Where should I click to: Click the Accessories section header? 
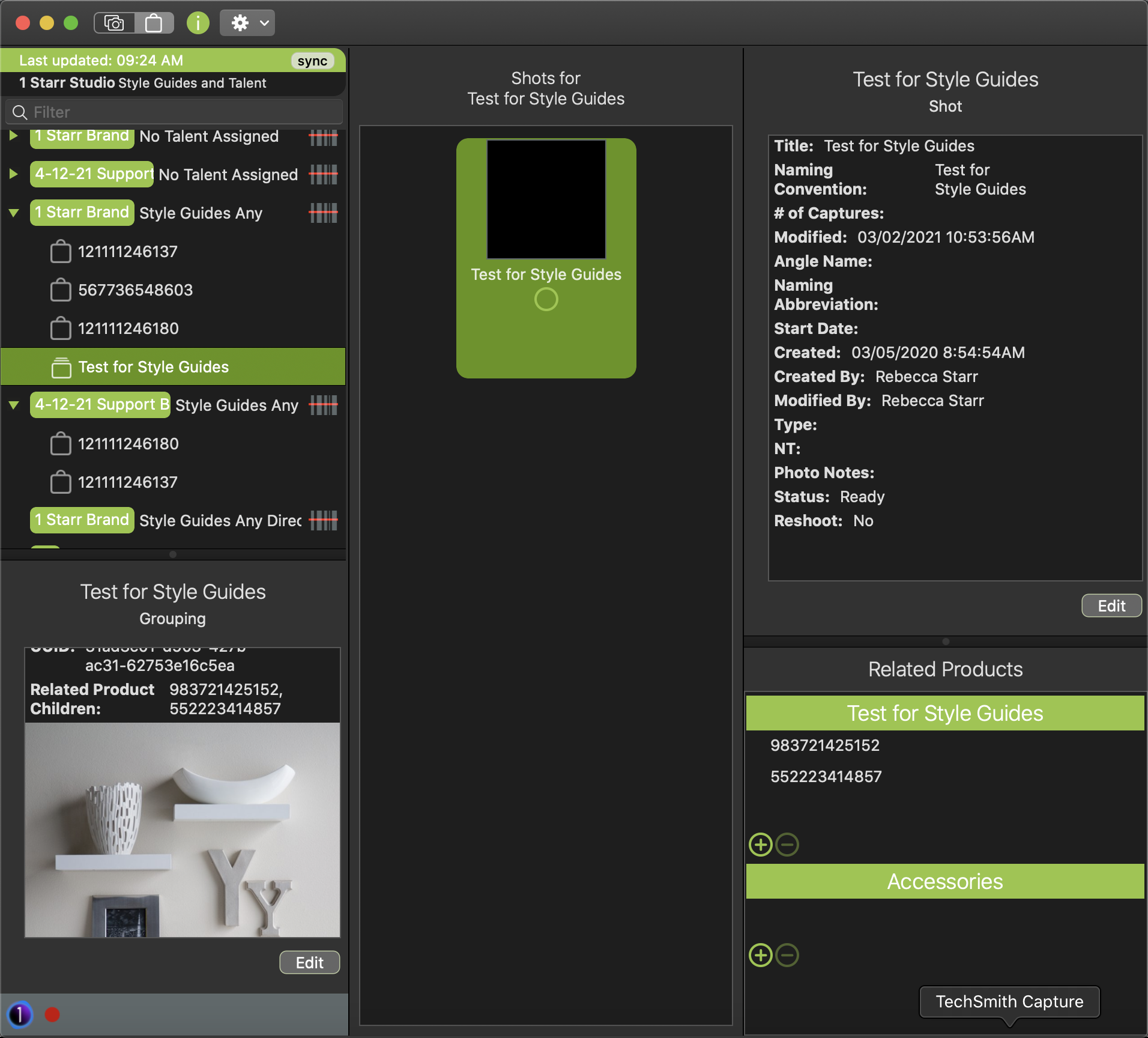coord(945,881)
